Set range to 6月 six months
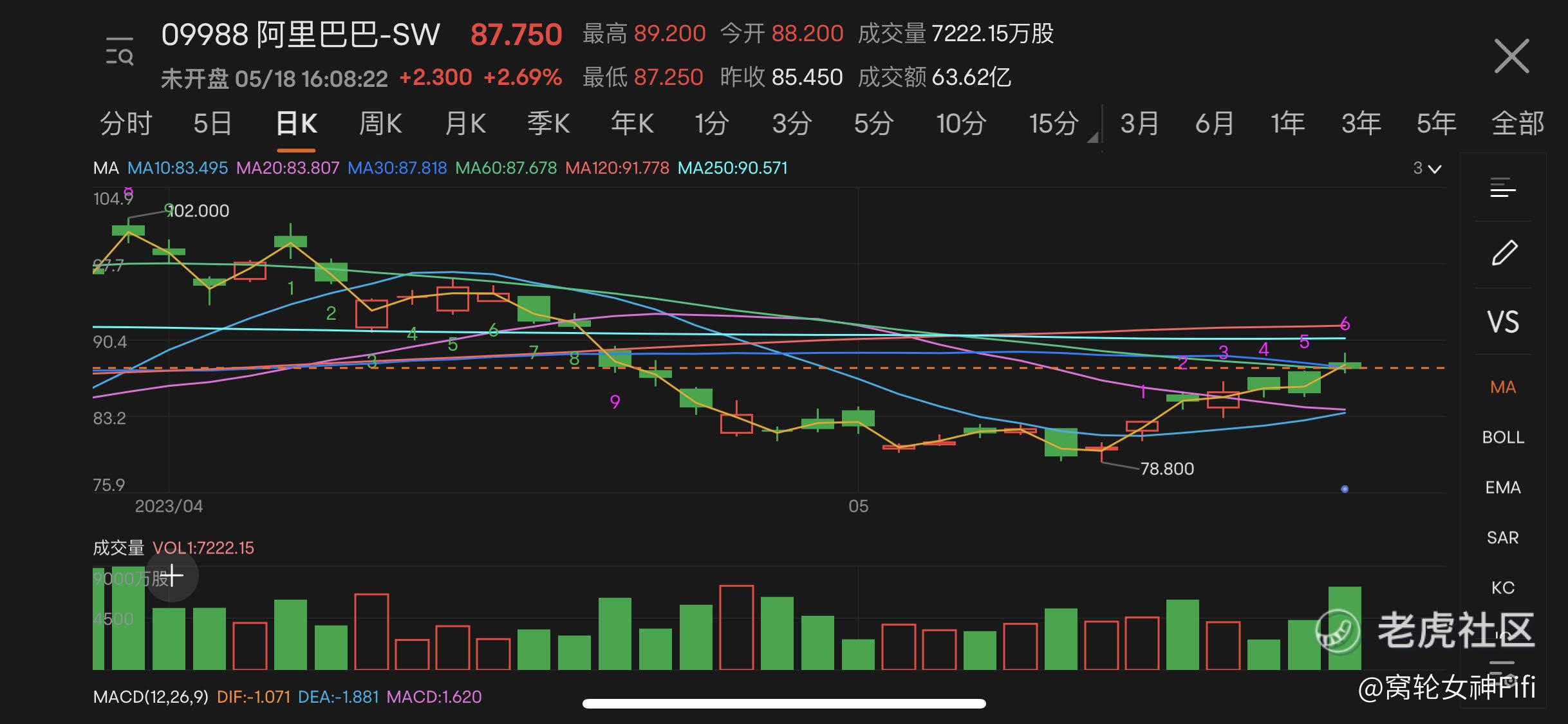Viewport: 1568px width, 724px height. [1214, 123]
